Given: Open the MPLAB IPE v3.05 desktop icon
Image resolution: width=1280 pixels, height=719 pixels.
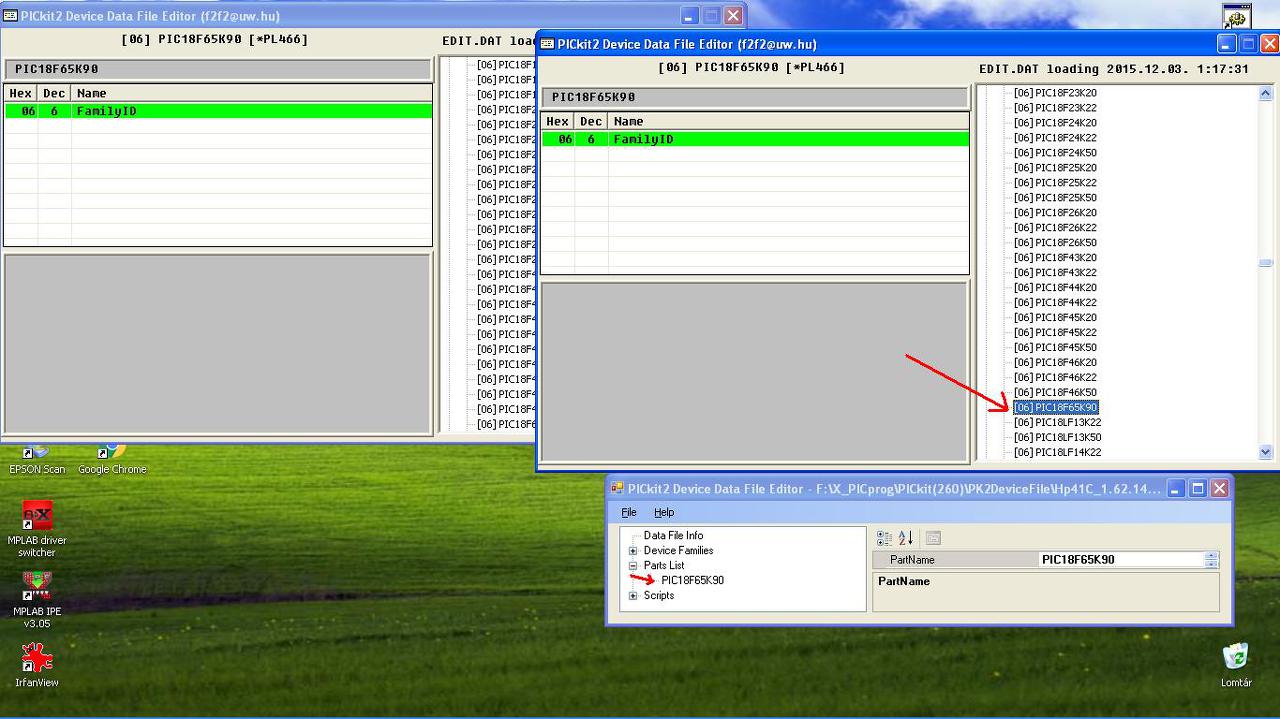Looking at the screenshot, I should pyautogui.click(x=37, y=600).
